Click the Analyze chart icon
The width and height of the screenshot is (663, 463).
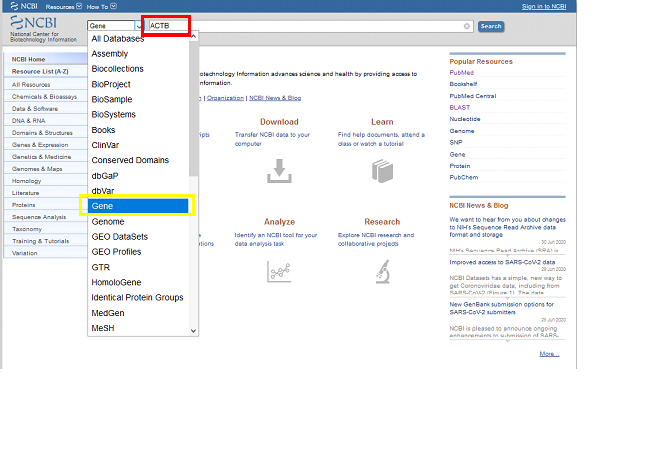tap(279, 271)
